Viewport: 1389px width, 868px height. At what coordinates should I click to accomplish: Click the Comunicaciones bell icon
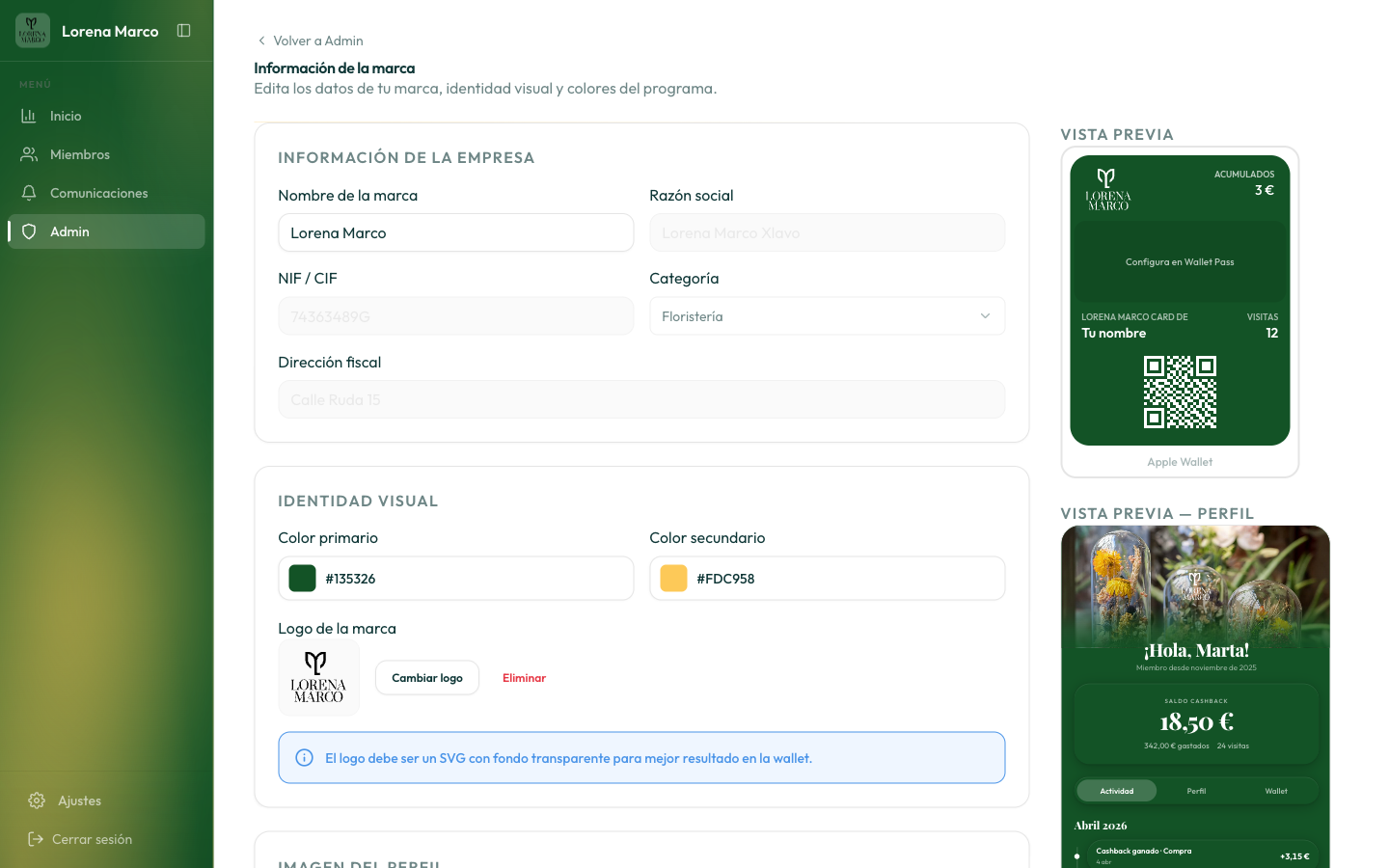point(29,193)
